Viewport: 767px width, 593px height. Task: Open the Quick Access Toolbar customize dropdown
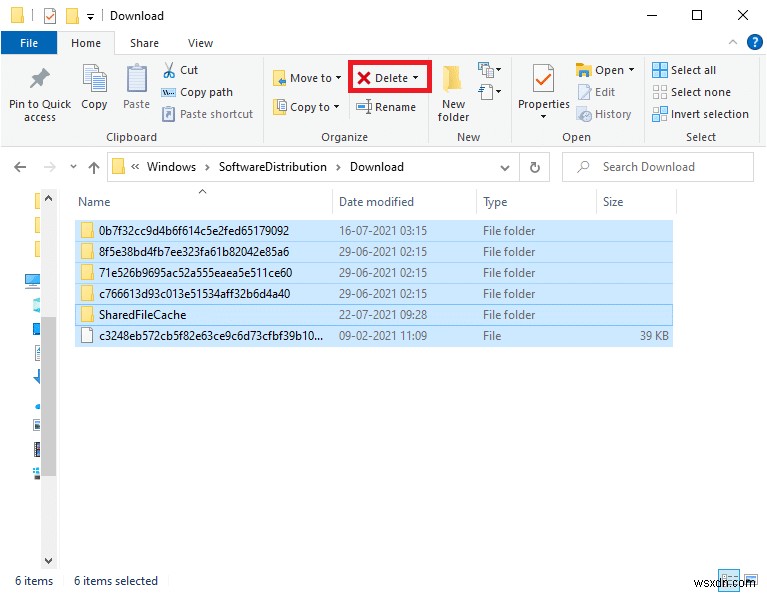pyautogui.click(x=90, y=17)
